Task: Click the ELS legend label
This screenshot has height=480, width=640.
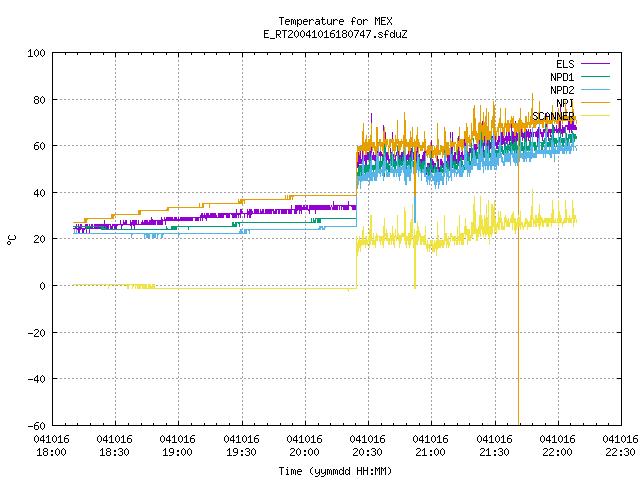Action: pos(565,64)
